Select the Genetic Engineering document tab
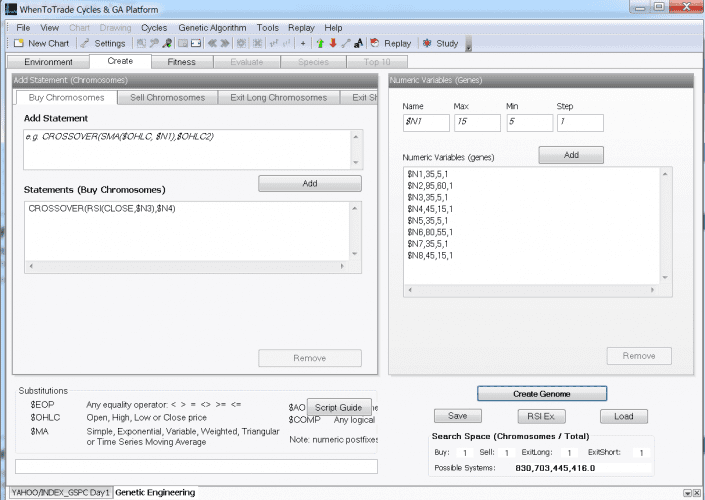This screenshot has width=705, height=500. 155,492
